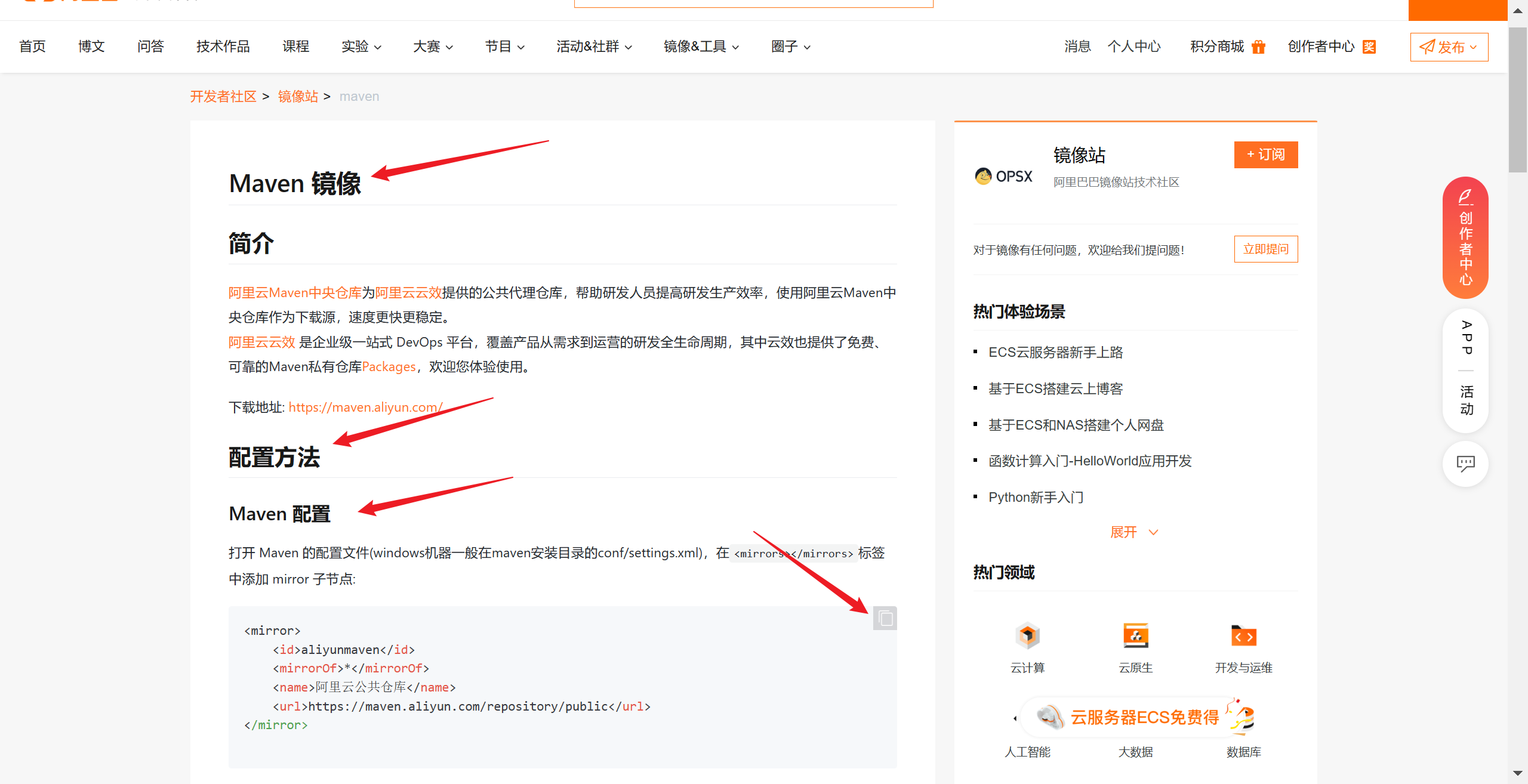Open the 圈子 dropdown
This screenshot has width=1528, height=784.
(791, 47)
